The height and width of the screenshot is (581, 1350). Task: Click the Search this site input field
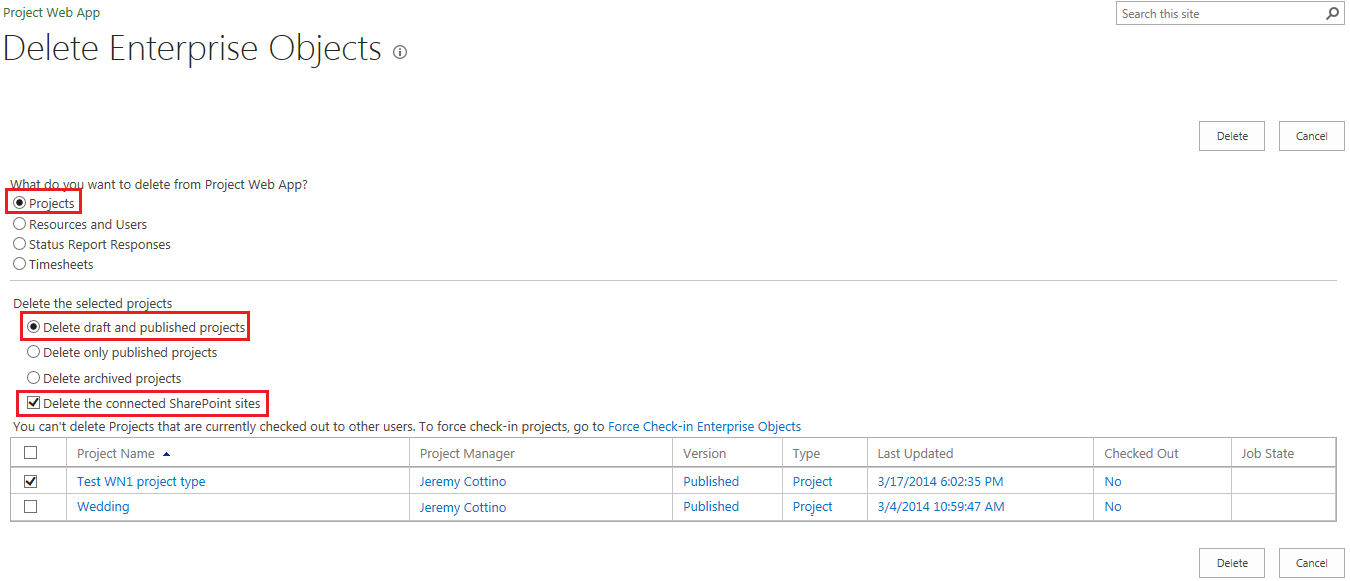point(1210,13)
